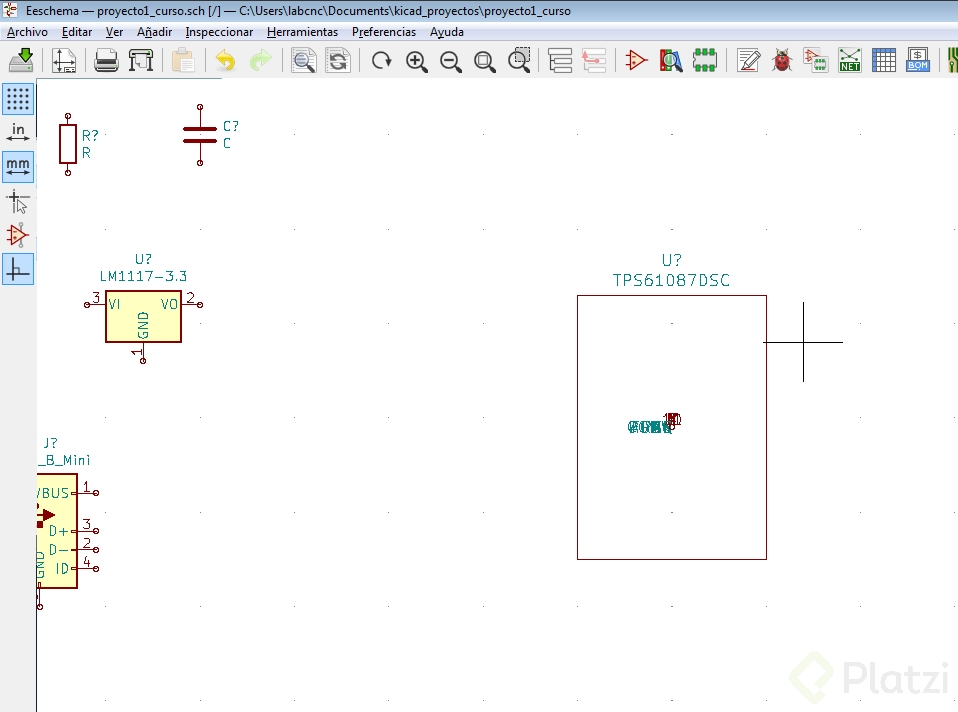This screenshot has height=712, width=958.
Task: Open the Footprint editor icon
Action: pos(704,61)
